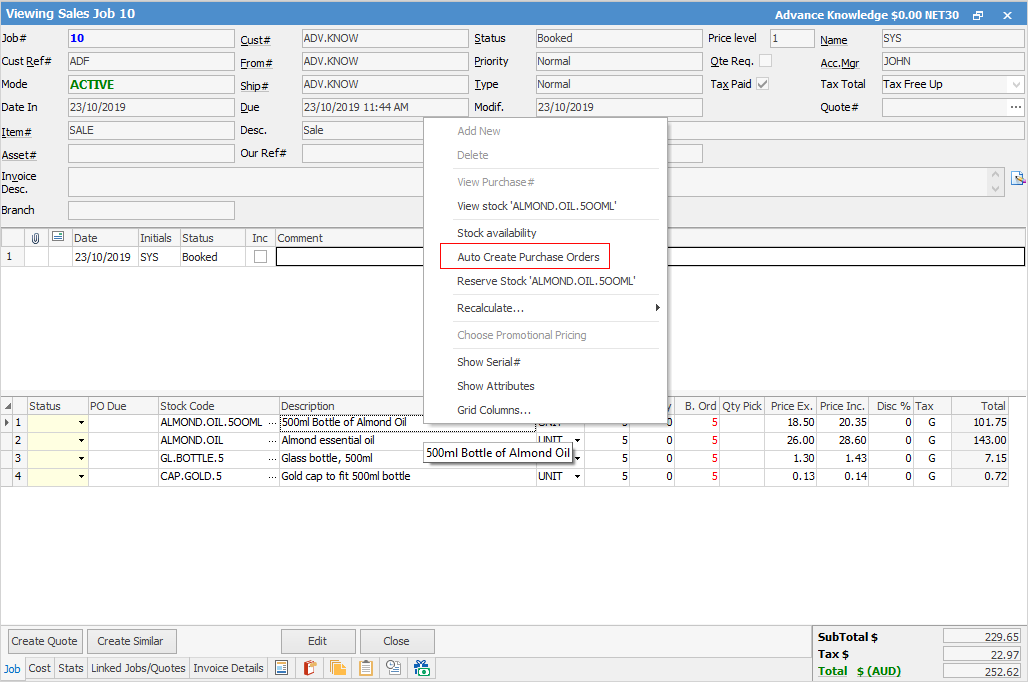
Task: Select the orange copy documents icon
Action: tap(337, 667)
